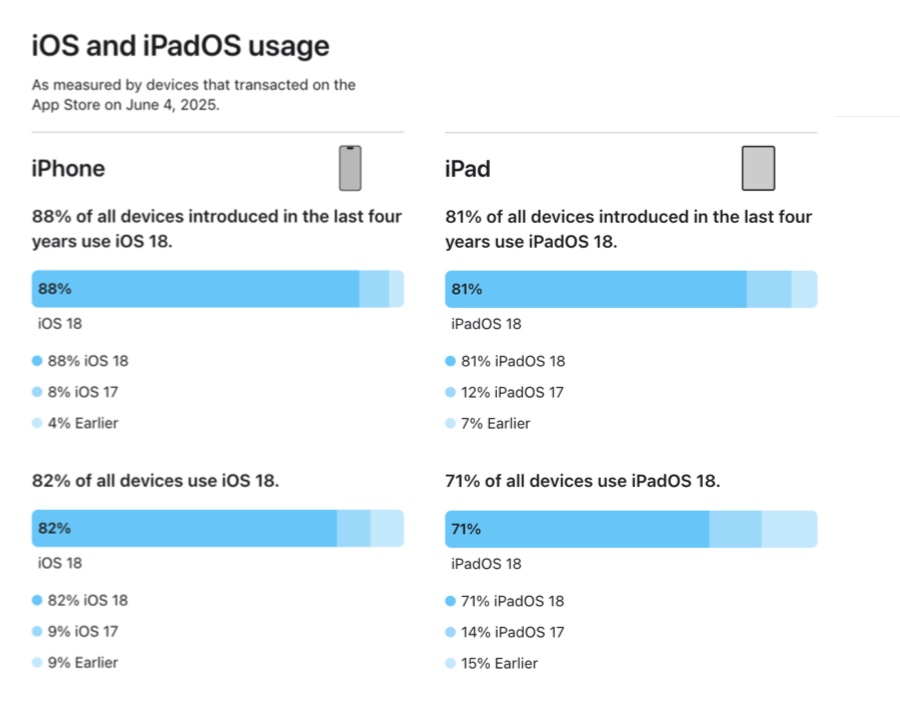Click the 81% iPadOS 18 legend dot
The width and height of the screenshot is (900, 709).
pyautogui.click(x=450, y=361)
